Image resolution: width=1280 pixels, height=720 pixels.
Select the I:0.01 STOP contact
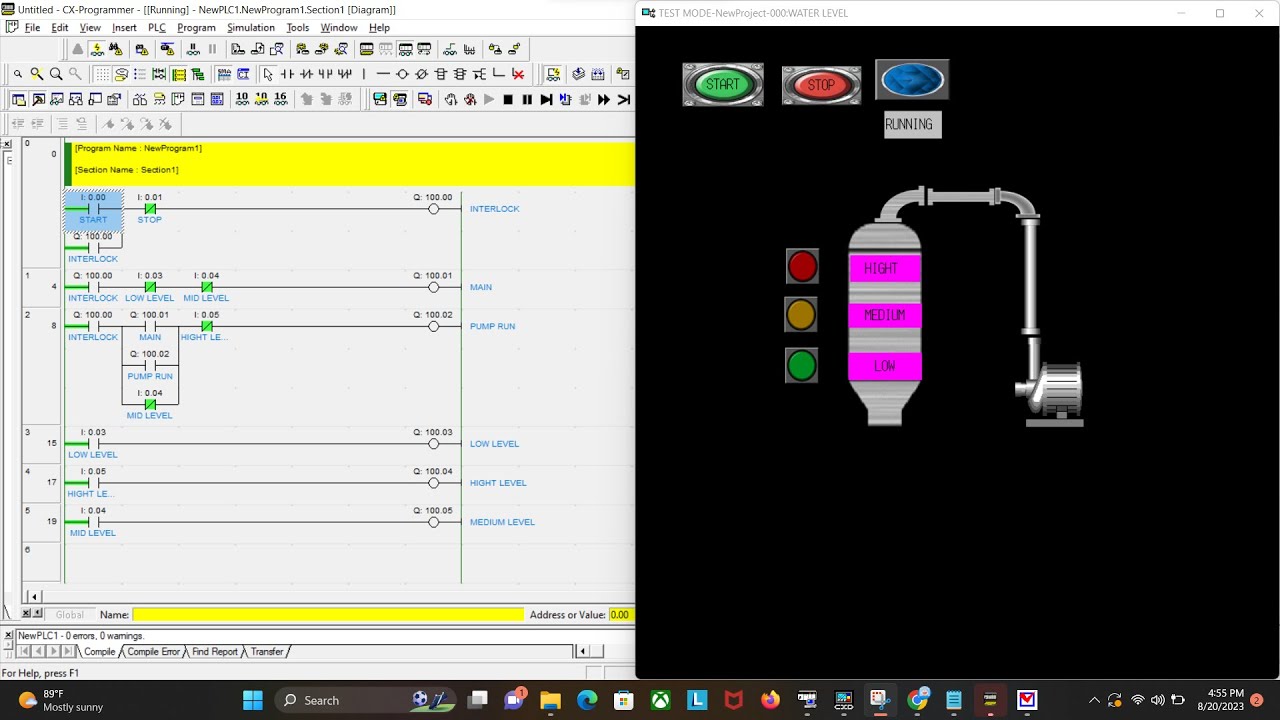click(150, 208)
